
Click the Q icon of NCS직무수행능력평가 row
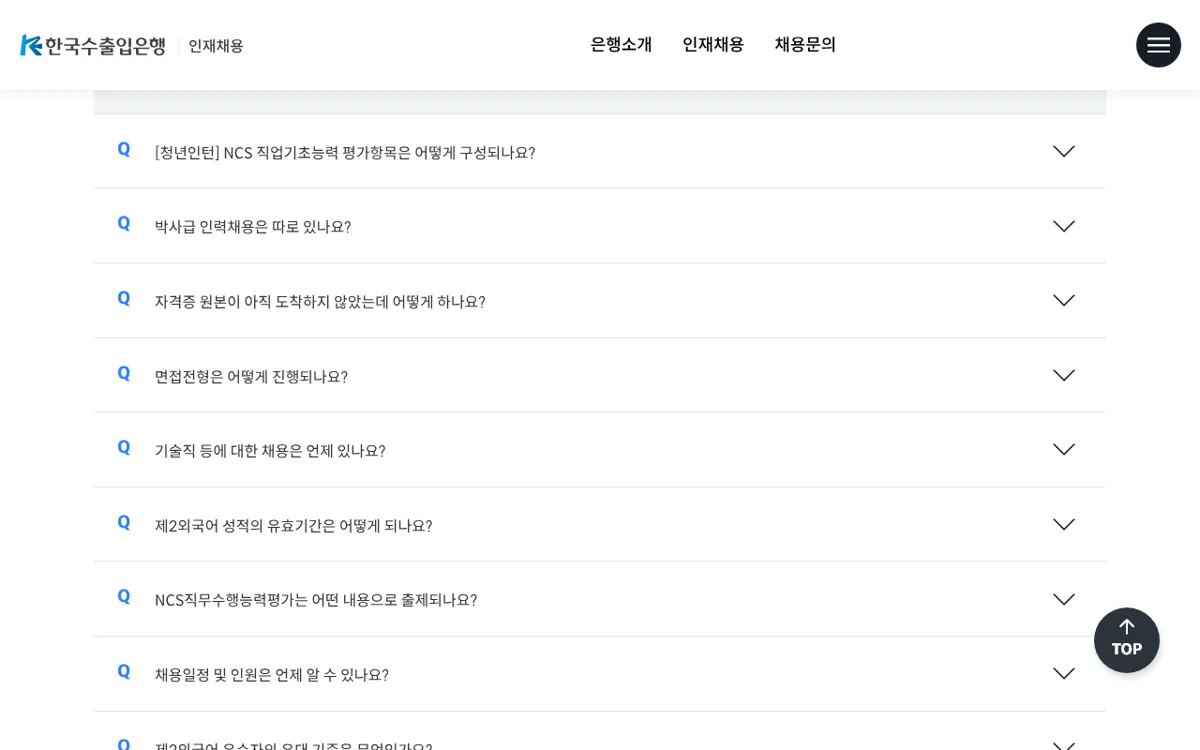click(124, 596)
